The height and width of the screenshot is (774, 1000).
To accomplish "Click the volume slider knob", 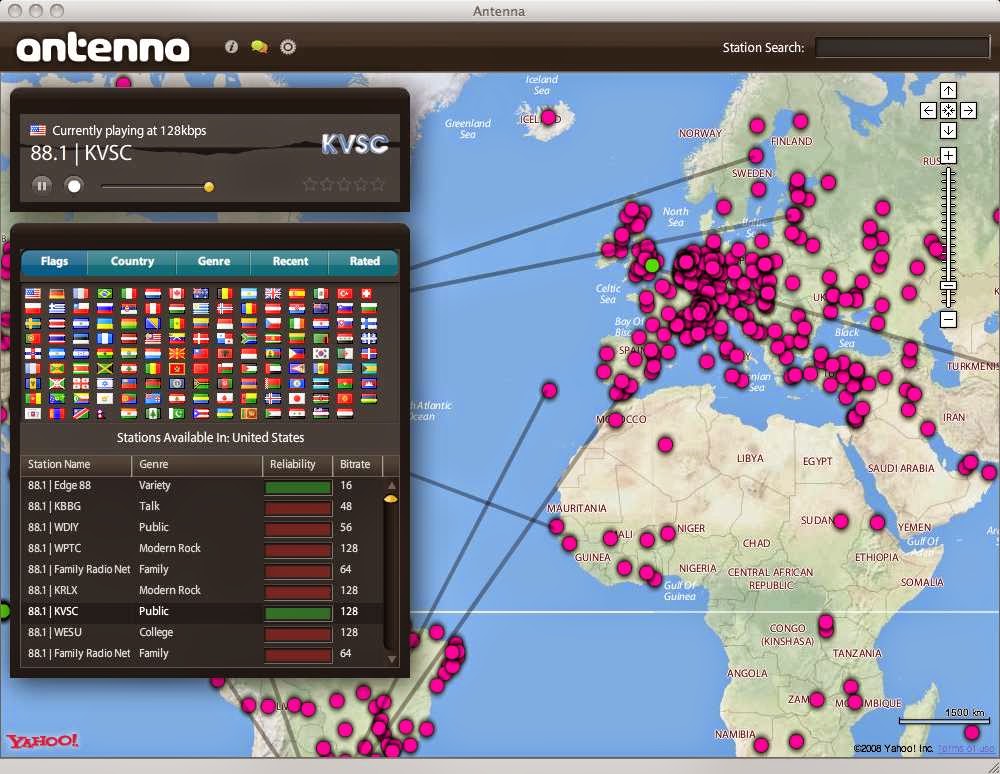I will coord(209,186).
